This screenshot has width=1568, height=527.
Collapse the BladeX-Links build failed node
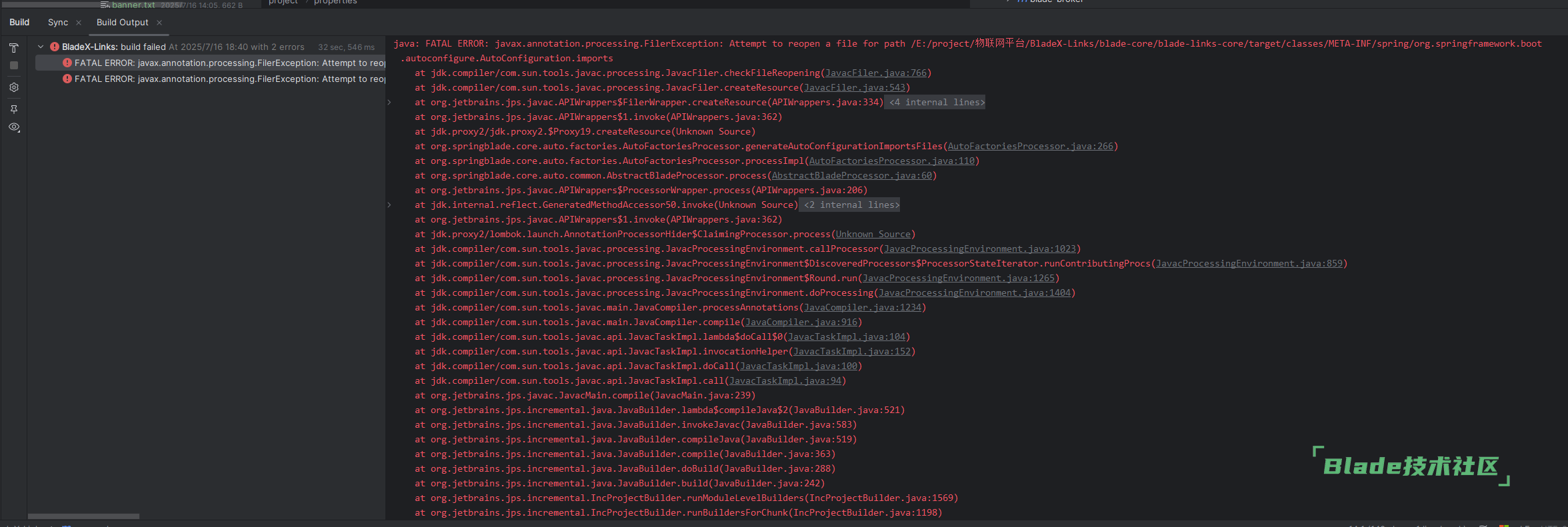coord(41,47)
